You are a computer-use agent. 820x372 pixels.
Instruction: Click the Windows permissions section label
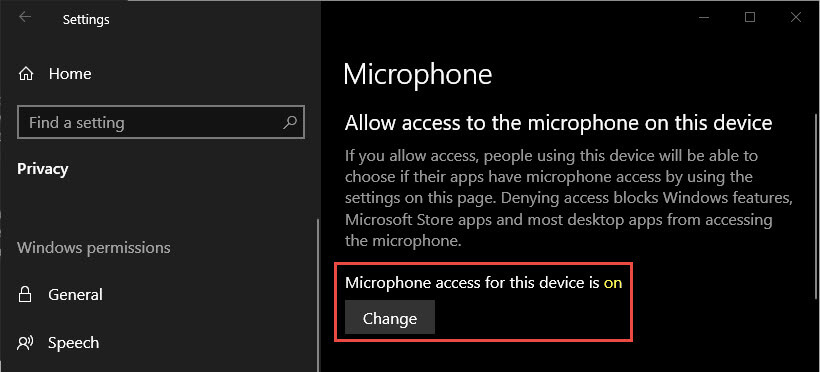[x=94, y=247]
